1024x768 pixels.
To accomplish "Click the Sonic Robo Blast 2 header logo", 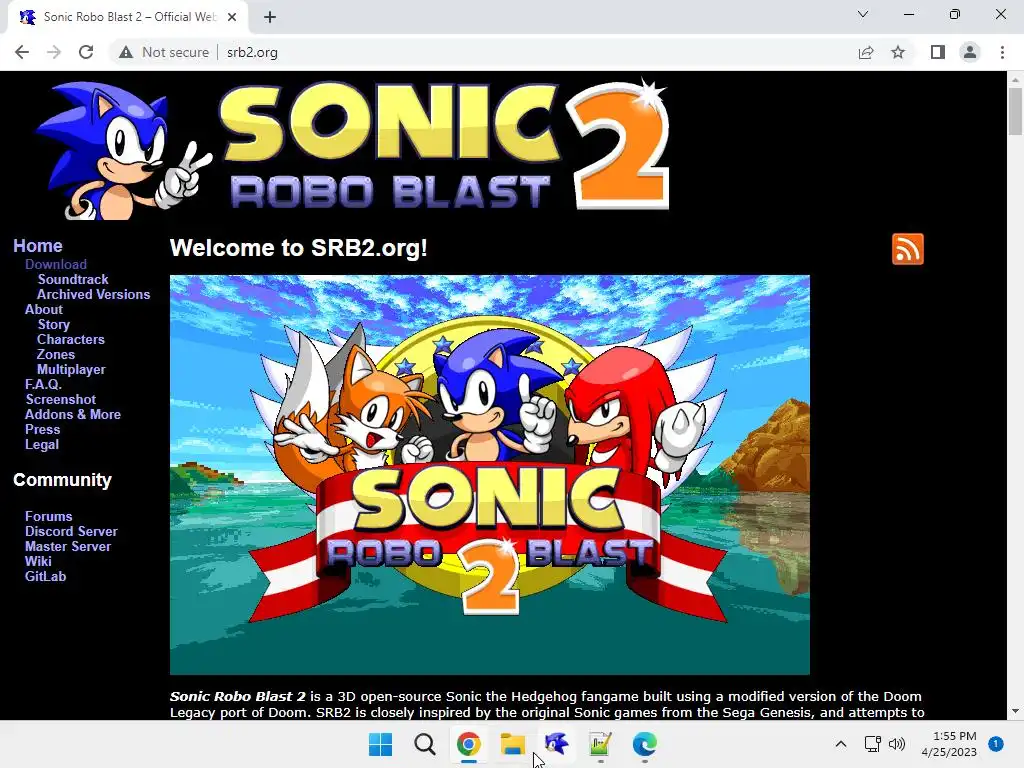I will point(353,149).
